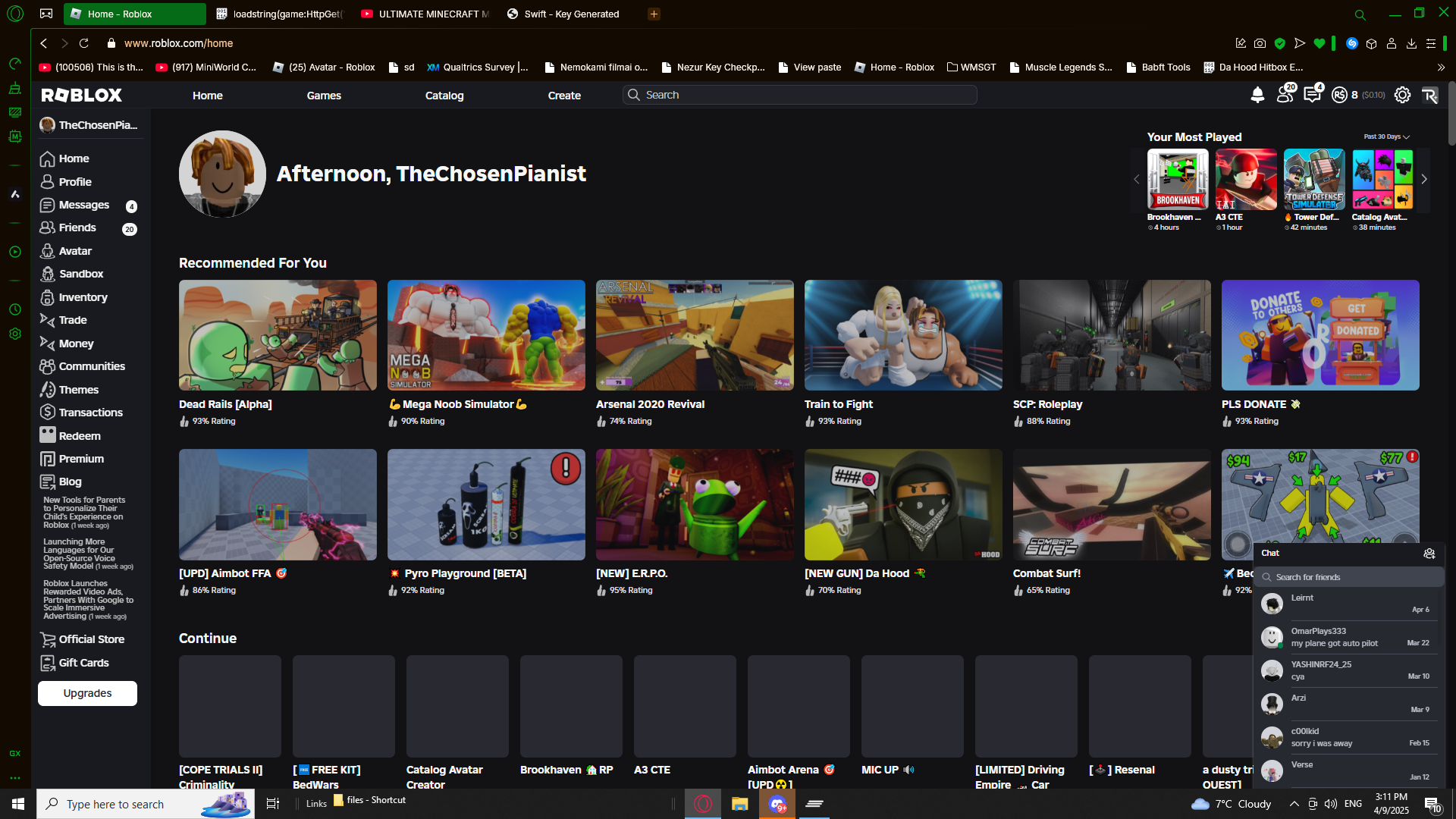Viewport: 1456px width, 819px height.
Task: Open Friends in the sidebar
Action: point(77,227)
